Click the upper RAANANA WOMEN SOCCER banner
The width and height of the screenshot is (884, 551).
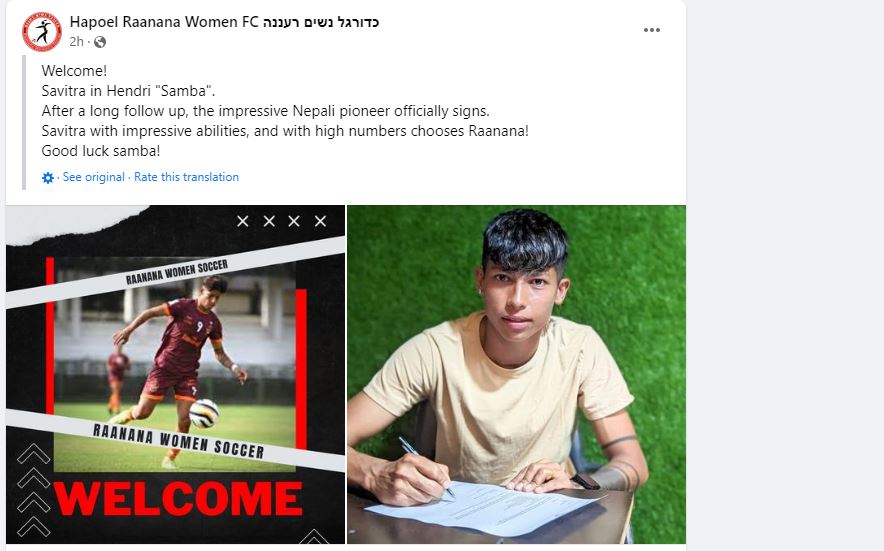pyautogui.click(x=177, y=272)
